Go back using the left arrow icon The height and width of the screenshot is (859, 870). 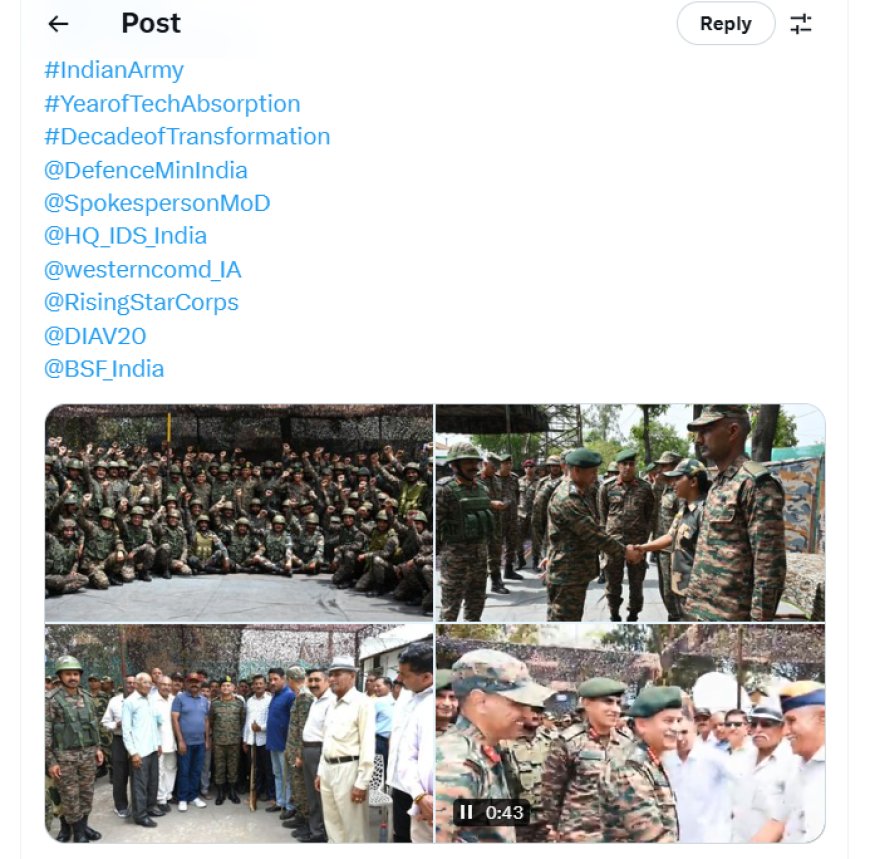[x=58, y=24]
